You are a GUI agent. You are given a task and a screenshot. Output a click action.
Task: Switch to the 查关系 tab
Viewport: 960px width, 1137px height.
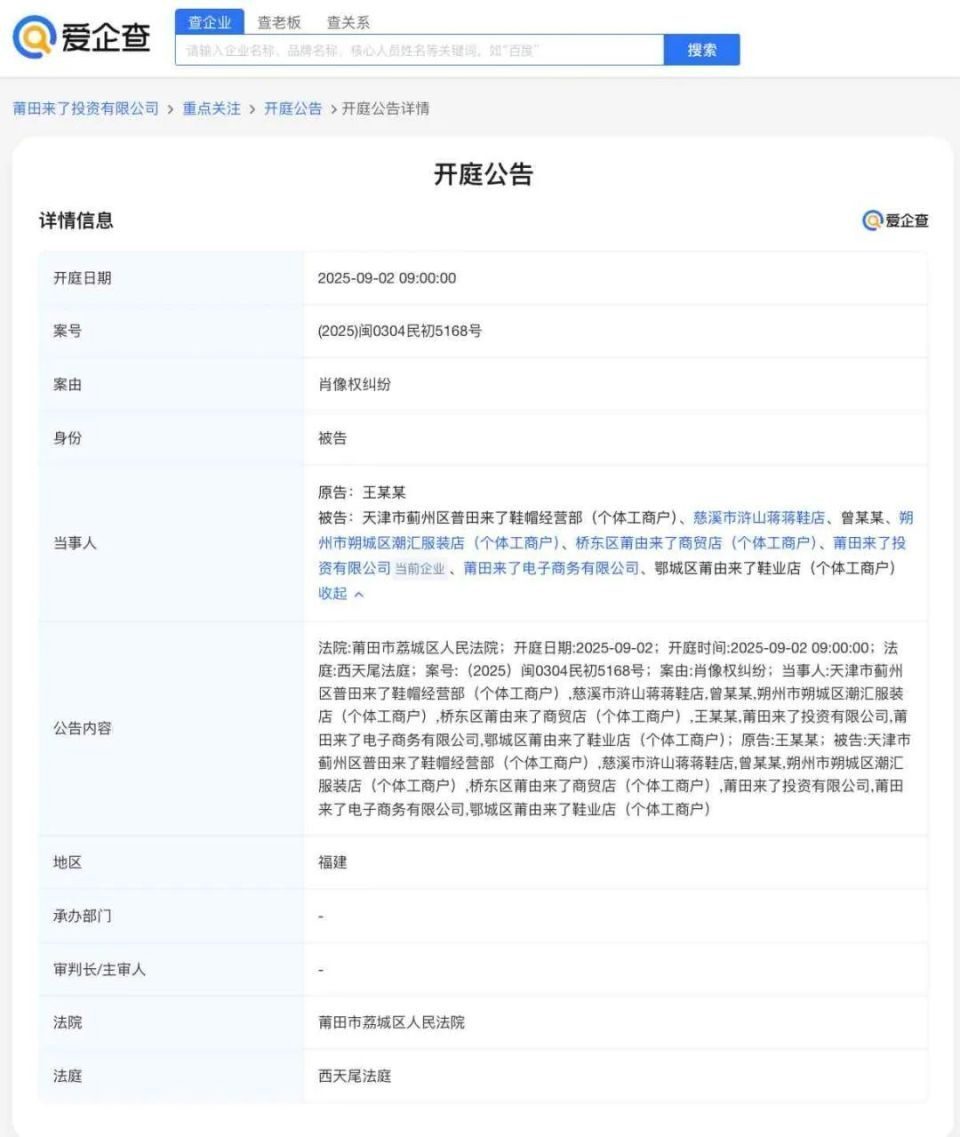348,22
